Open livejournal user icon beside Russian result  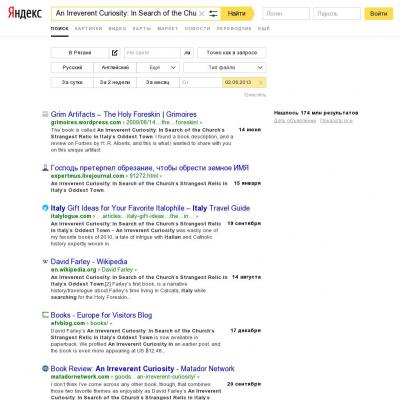(x=45, y=168)
